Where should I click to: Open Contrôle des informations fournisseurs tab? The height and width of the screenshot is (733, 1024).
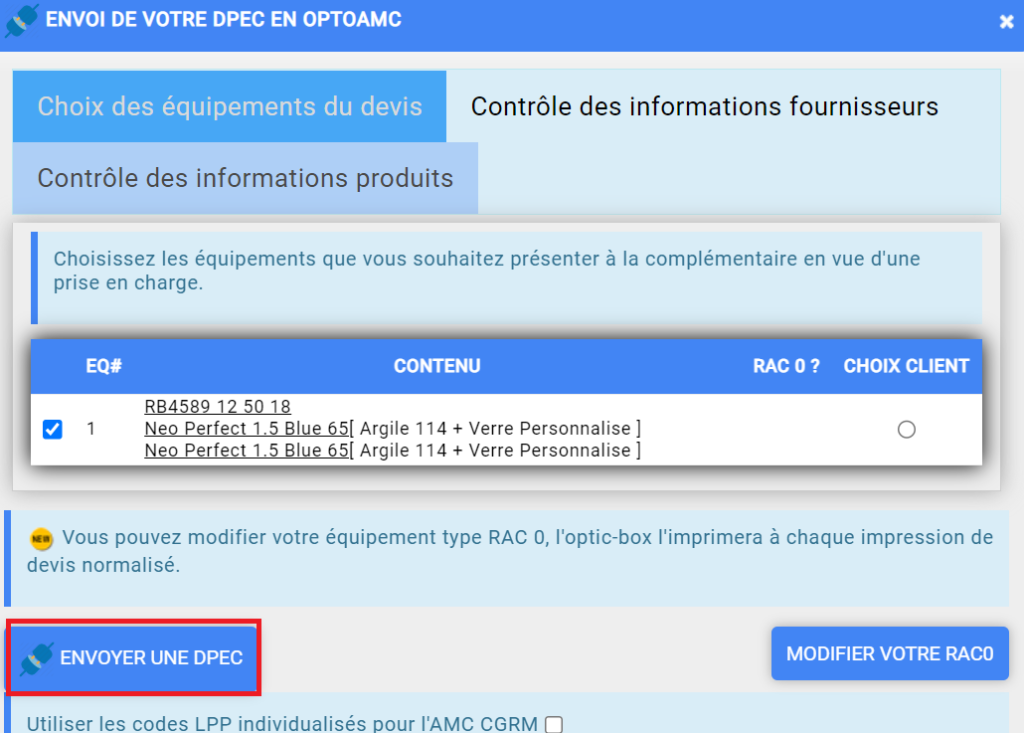[x=704, y=106]
